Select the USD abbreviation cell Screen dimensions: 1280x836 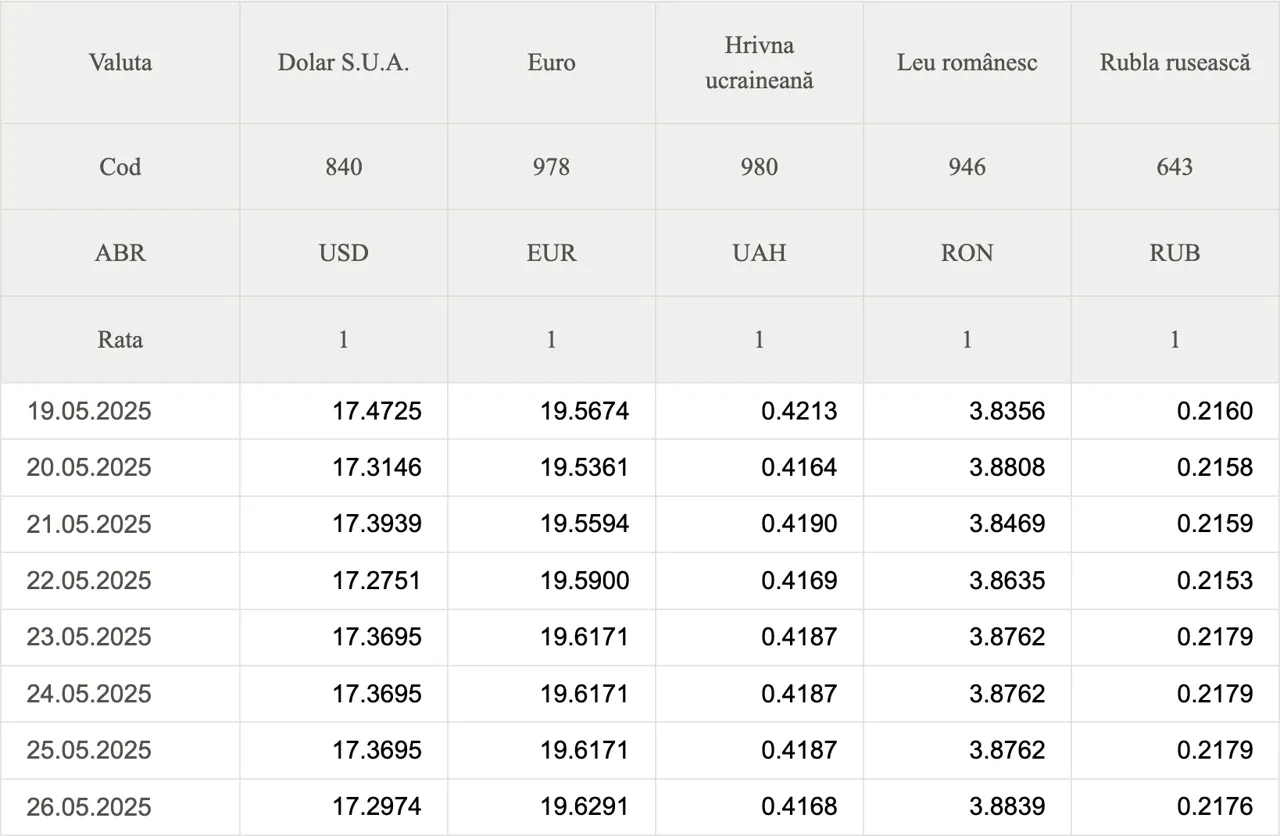point(343,253)
